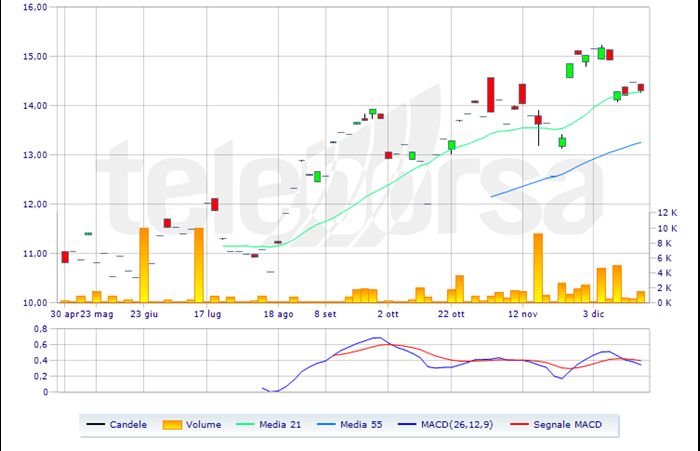
Task: Select the 10,00 price axis label
Action: [x=34, y=302]
